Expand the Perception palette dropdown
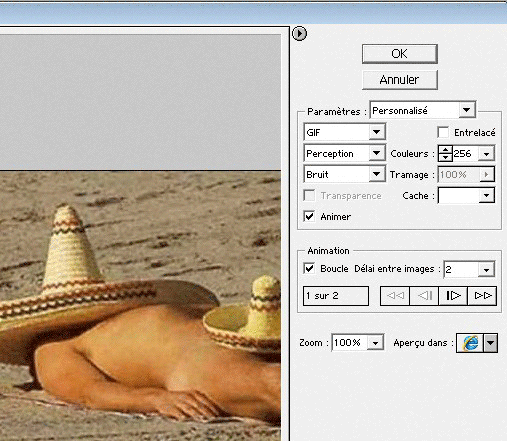 pyautogui.click(x=345, y=153)
